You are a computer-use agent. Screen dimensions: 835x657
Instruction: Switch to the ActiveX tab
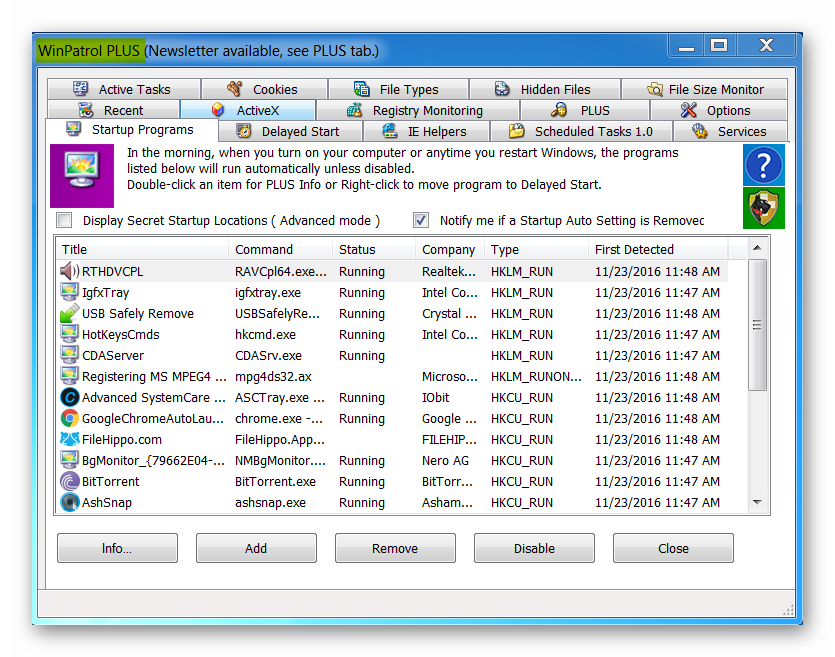(x=248, y=110)
